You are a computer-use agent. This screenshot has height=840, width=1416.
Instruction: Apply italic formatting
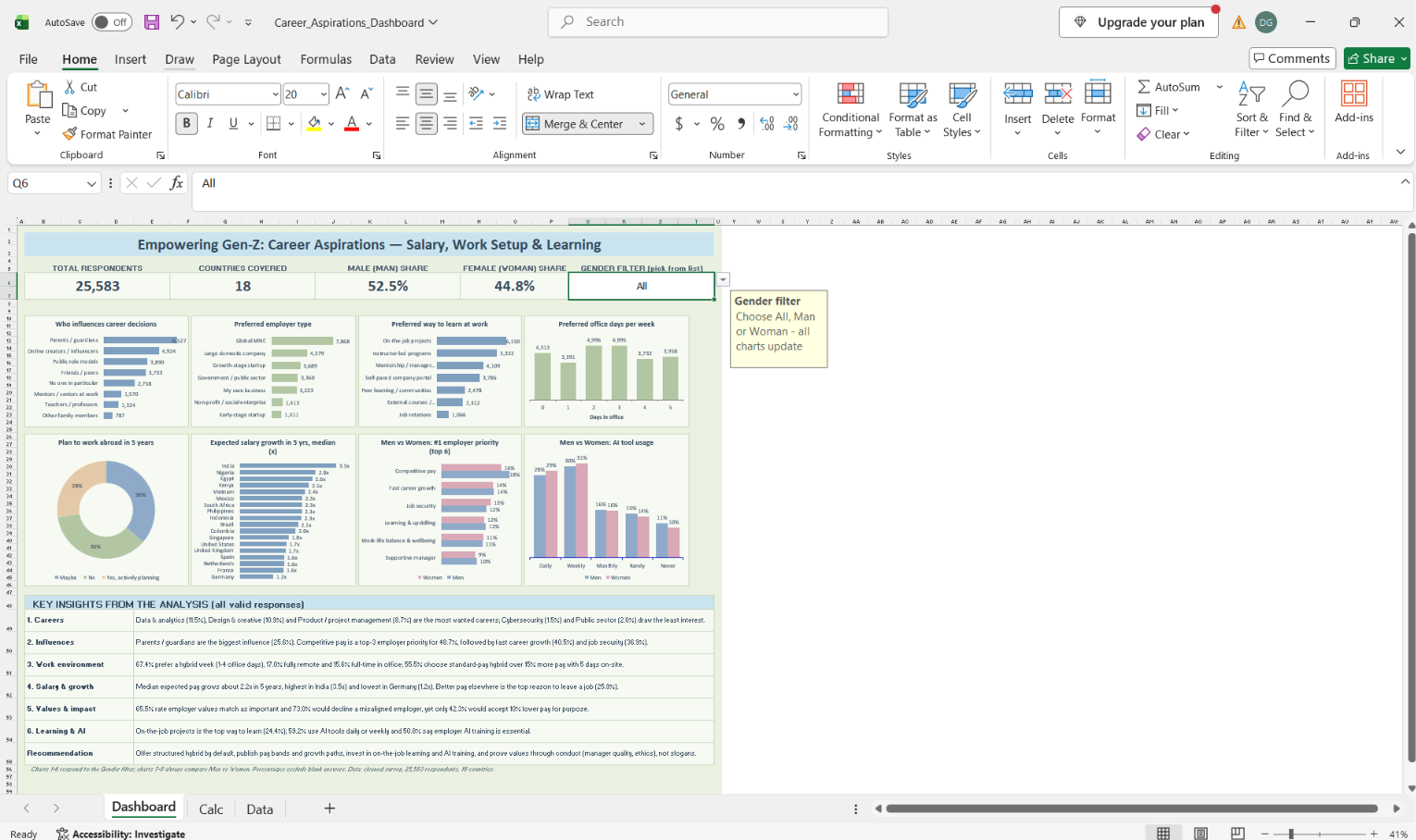[210, 123]
